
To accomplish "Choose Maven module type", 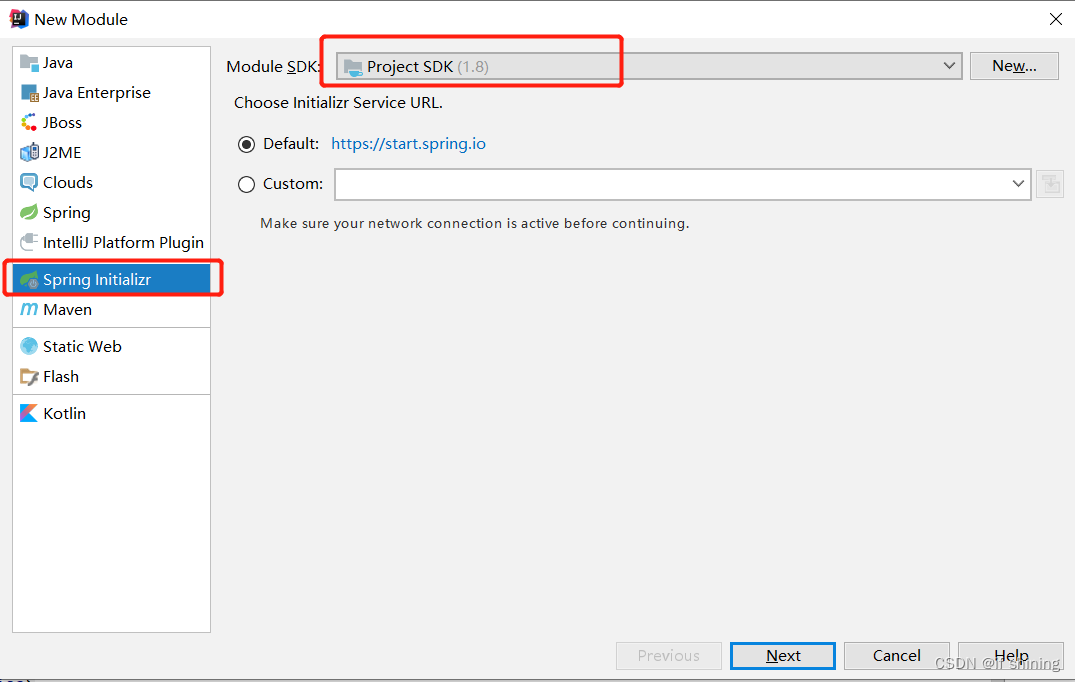I will [111, 309].
